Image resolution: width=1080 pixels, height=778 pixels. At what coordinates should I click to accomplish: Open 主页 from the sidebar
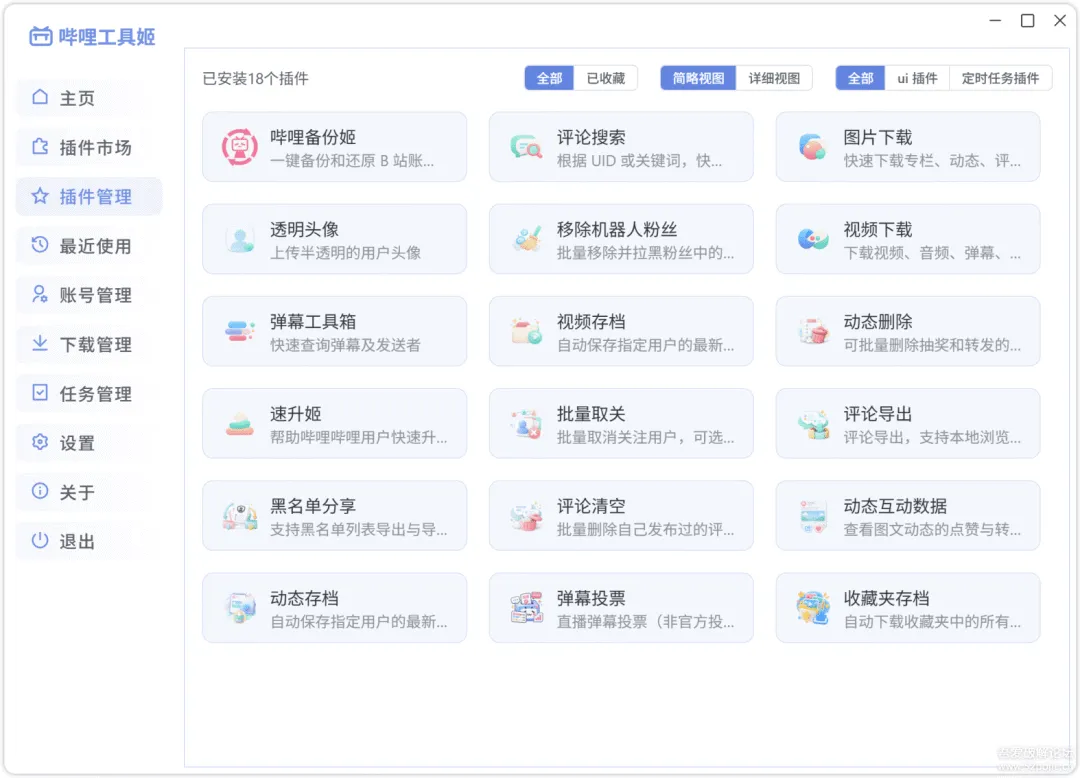click(89, 98)
